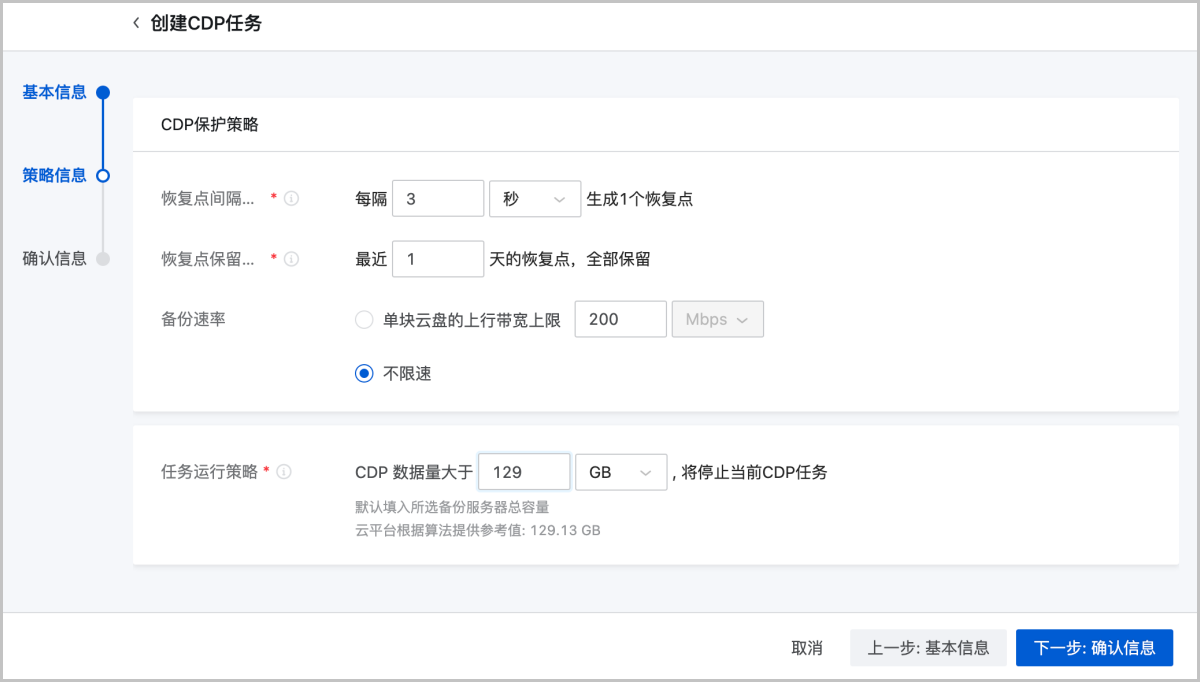
Task: Open the Mbps unit dropdown
Action: click(717, 319)
